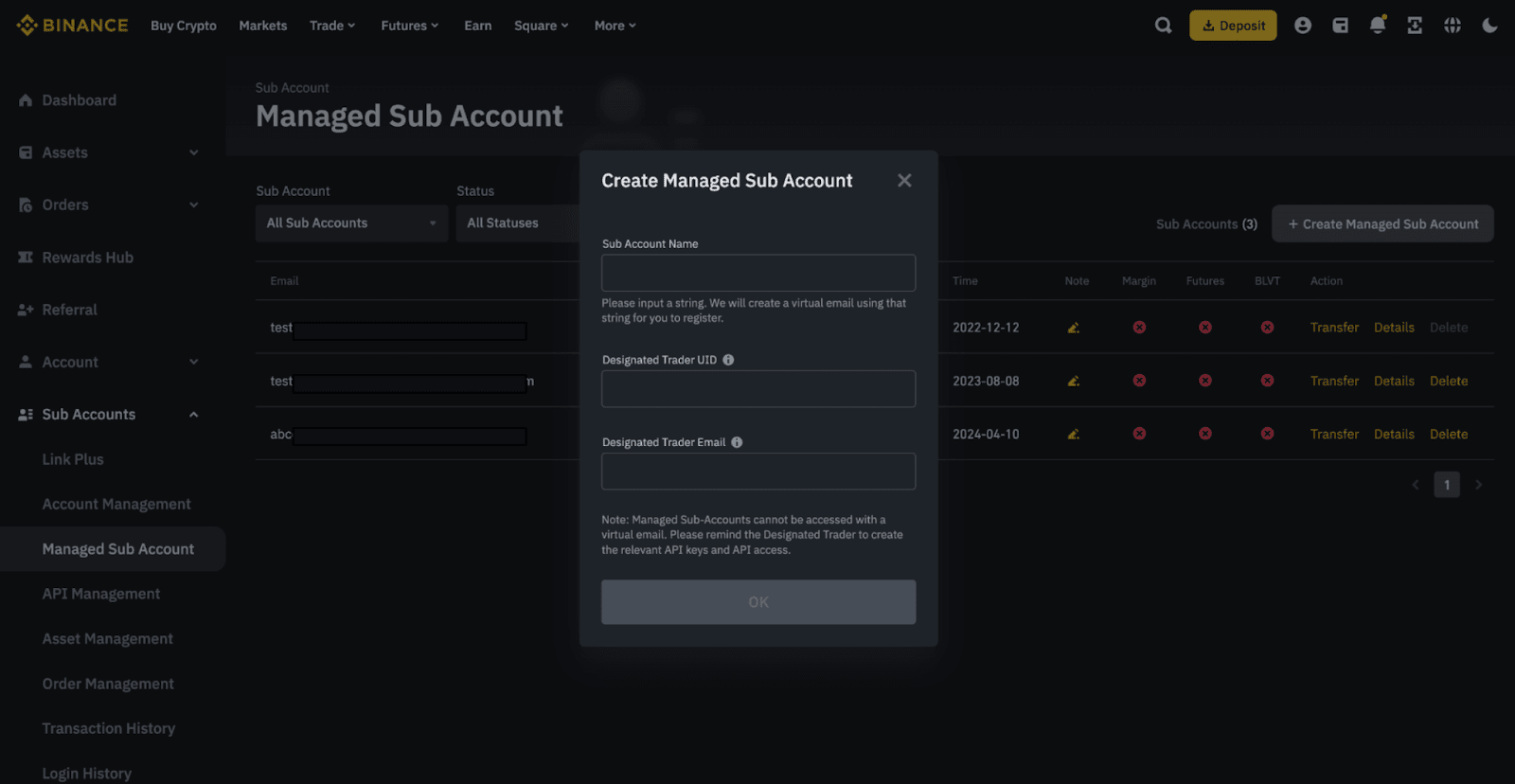This screenshot has width=1515, height=784.
Task: Toggle Futures status for 2024-04-10 account
Action: click(x=1204, y=434)
